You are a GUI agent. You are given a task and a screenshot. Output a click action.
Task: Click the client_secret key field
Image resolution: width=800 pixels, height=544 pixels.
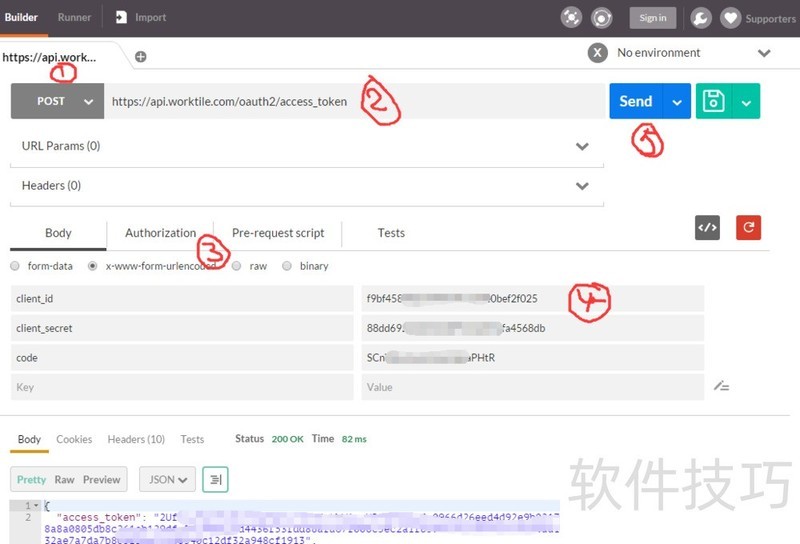[x=182, y=328]
